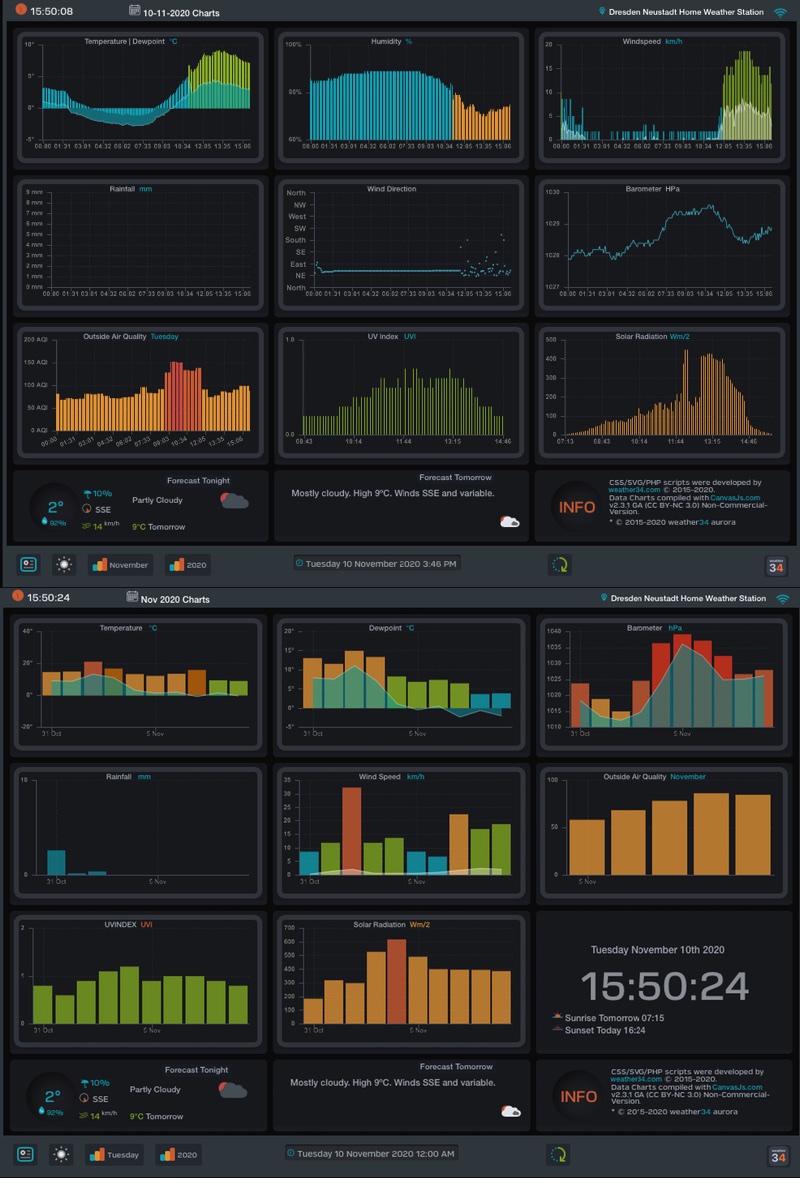This screenshot has height=1200, width=800.
Task: Click umbrella 10% rain icon in daily forecast
Action: click(x=88, y=493)
